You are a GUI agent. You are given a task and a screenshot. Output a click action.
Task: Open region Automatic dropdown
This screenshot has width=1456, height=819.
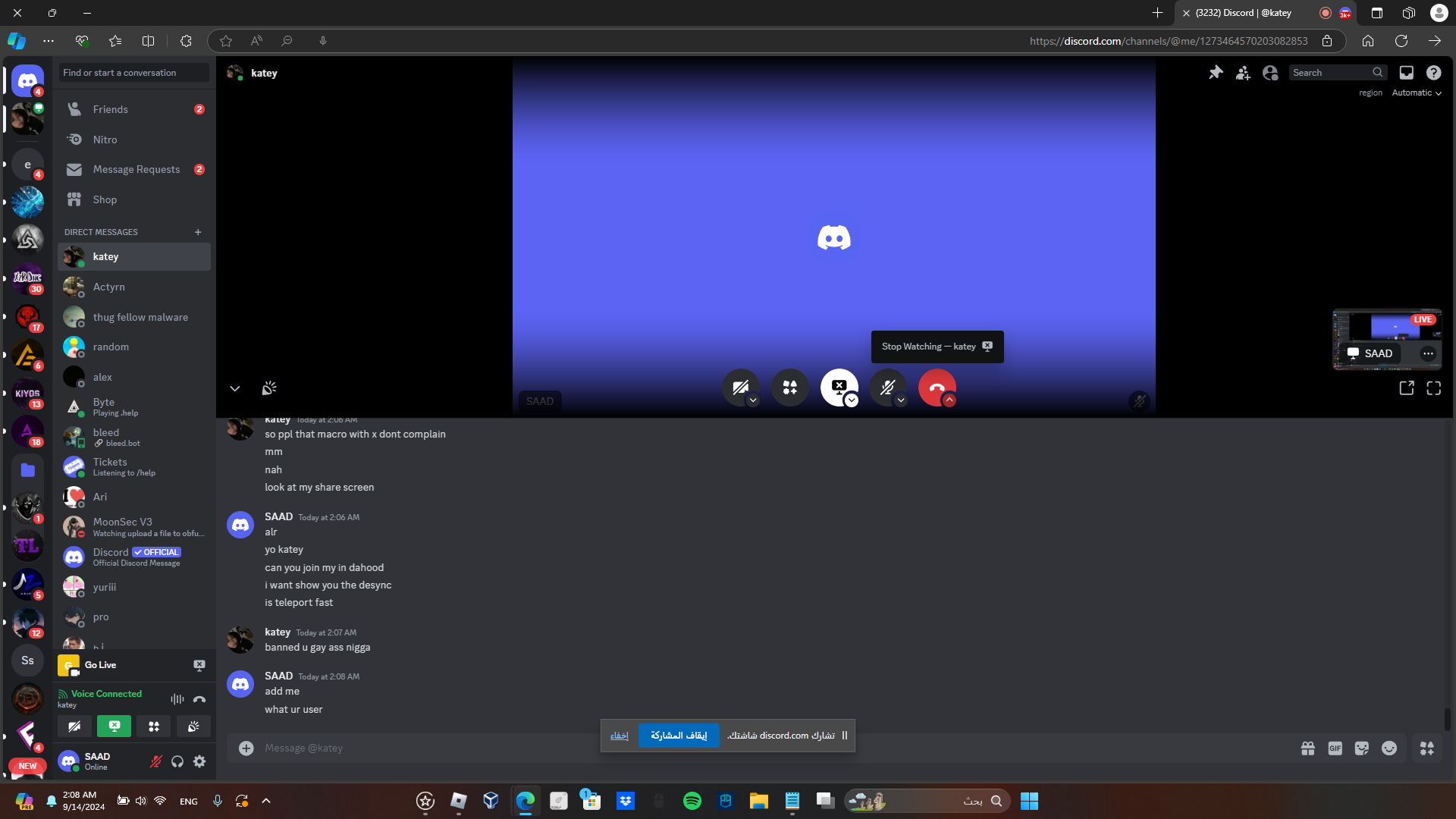(x=1417, y=93)
